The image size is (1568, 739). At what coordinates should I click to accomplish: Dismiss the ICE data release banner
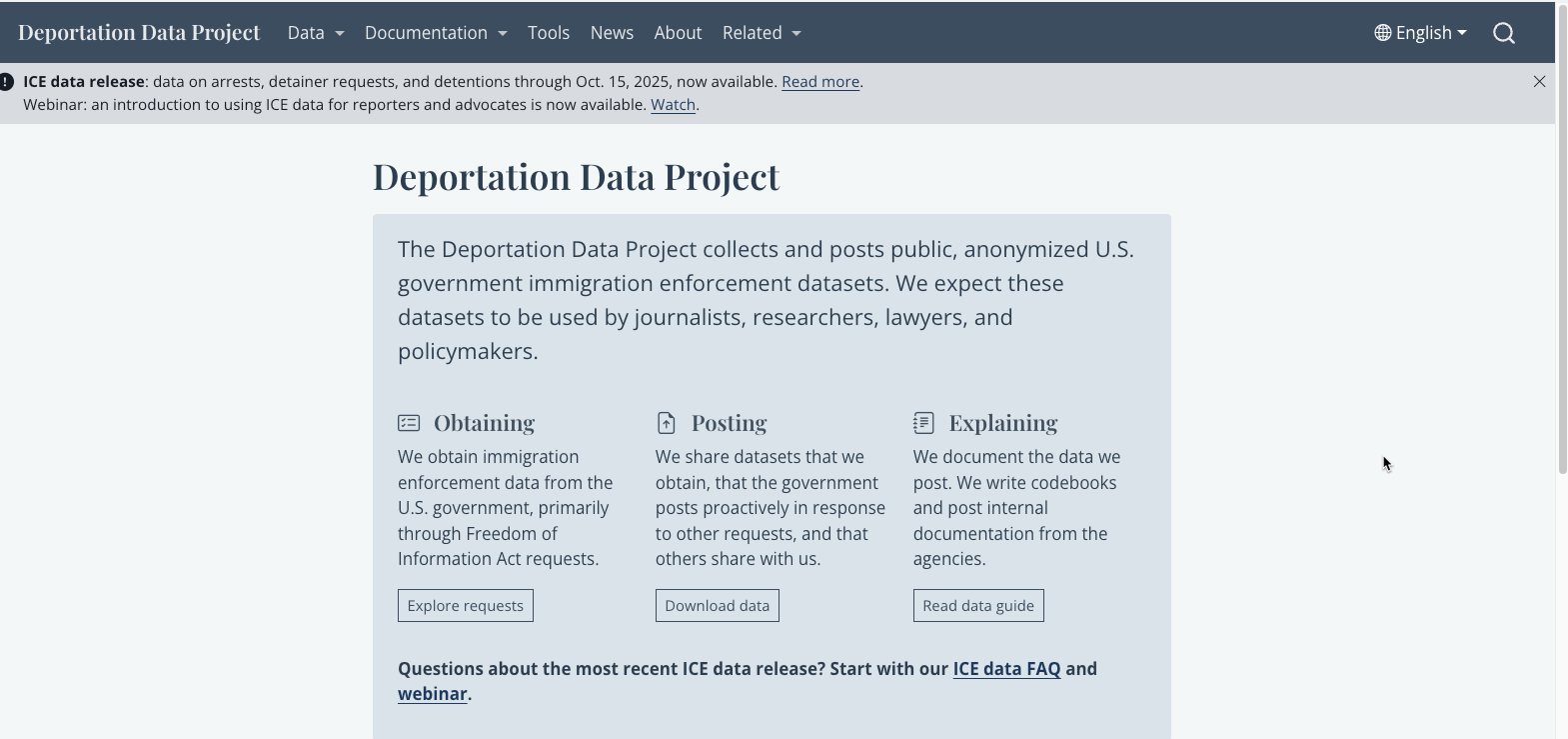[1539, 82]
